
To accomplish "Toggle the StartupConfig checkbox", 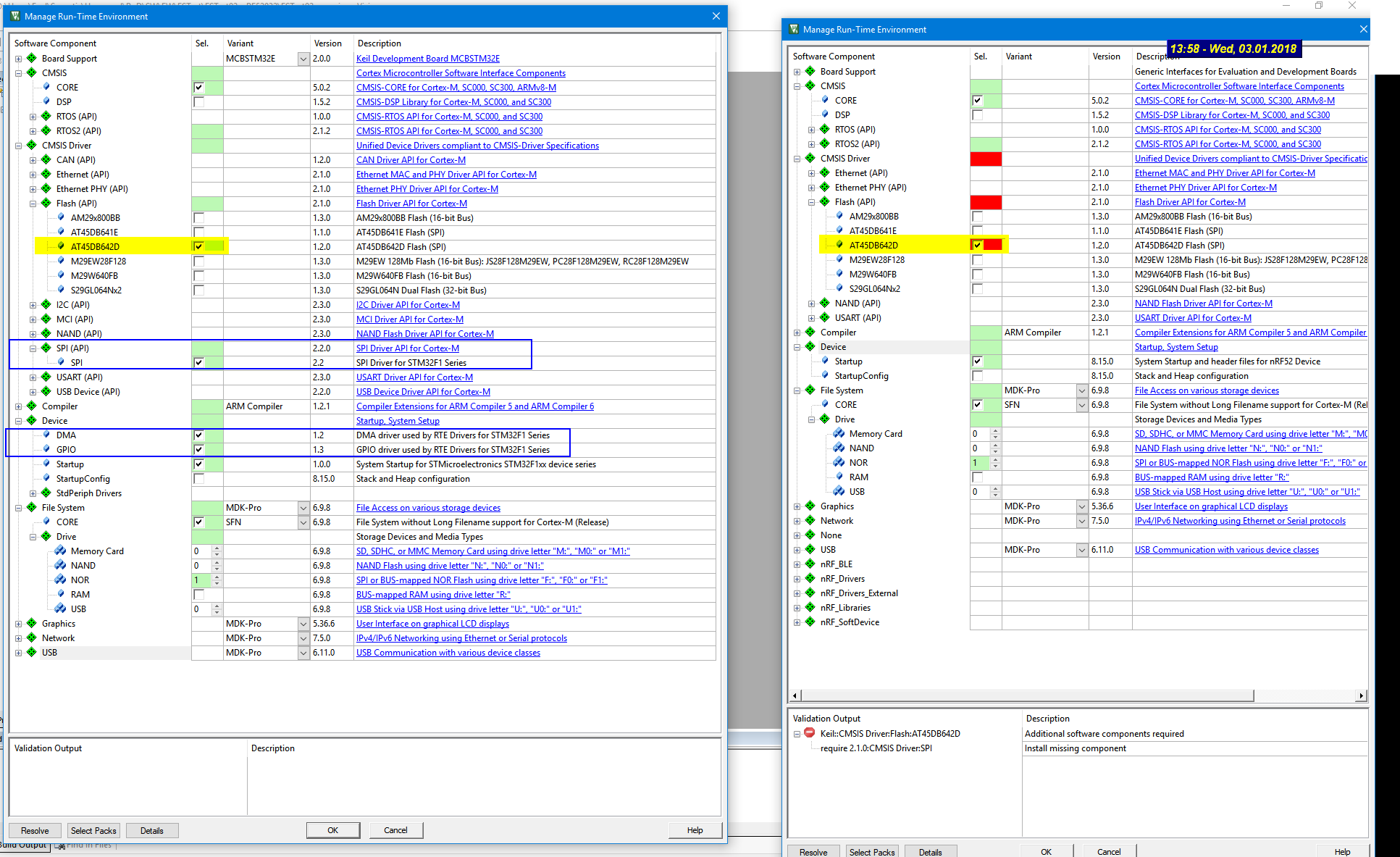I will point(198,478).
